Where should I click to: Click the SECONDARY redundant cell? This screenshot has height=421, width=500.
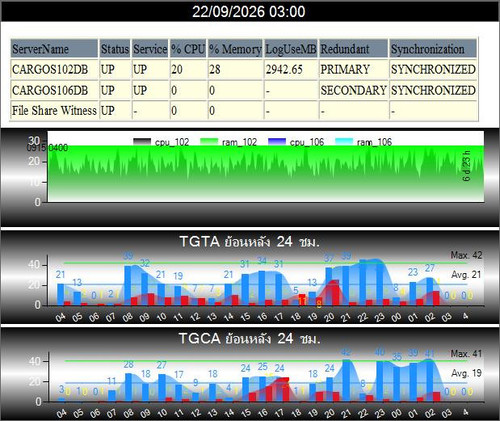coord(353,90)
